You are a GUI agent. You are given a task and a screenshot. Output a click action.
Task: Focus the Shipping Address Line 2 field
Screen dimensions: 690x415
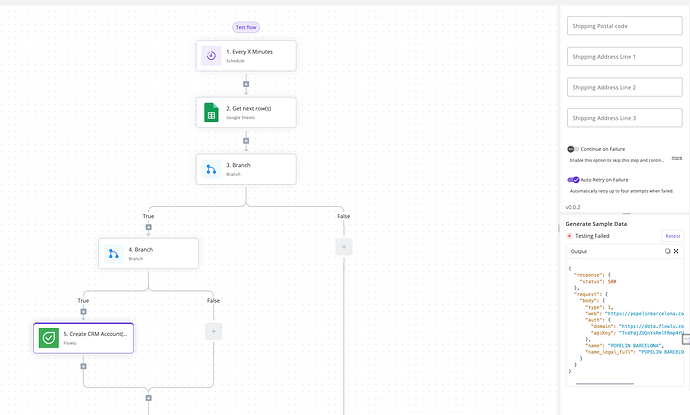[624, 87]
